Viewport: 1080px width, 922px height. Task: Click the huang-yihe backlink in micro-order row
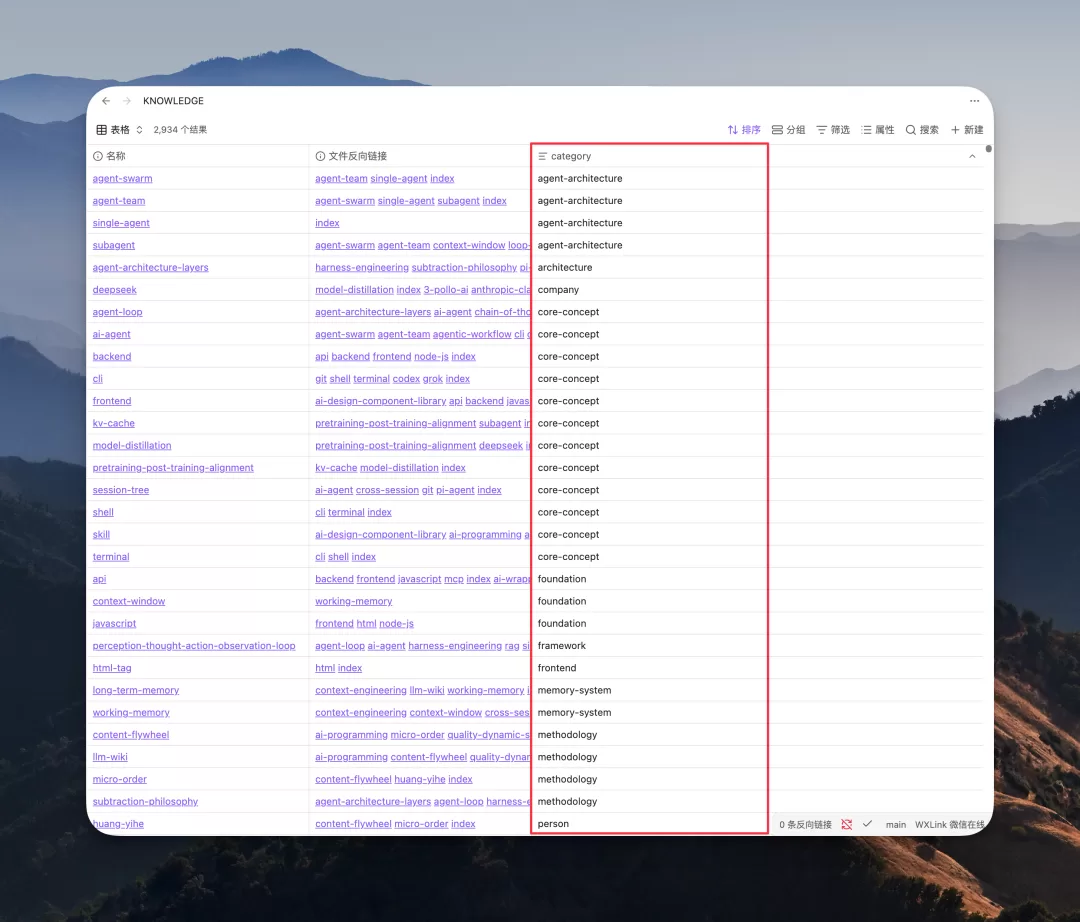(420, 779)
